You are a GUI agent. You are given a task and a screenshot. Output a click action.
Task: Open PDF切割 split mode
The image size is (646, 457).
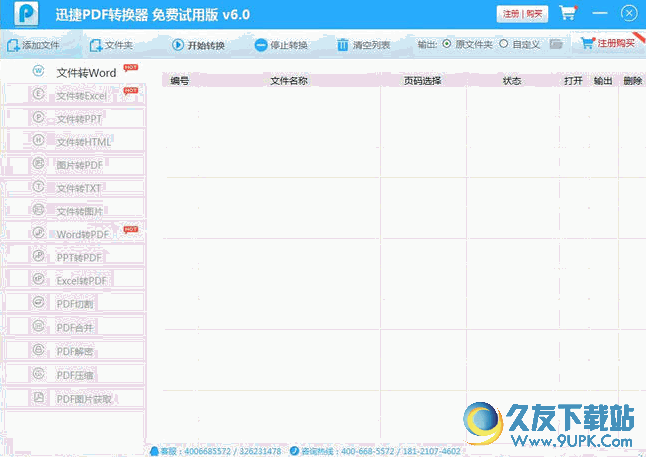click(74, 304)
